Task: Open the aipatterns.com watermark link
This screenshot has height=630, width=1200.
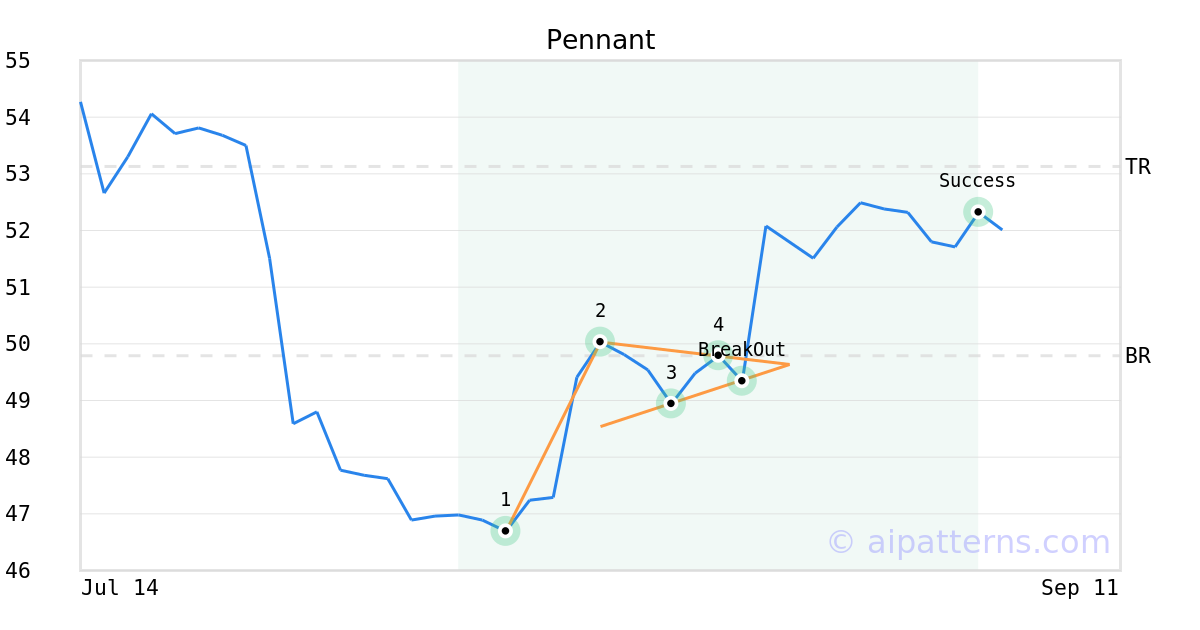Action: pyautogui.click(x=968, y=542)
